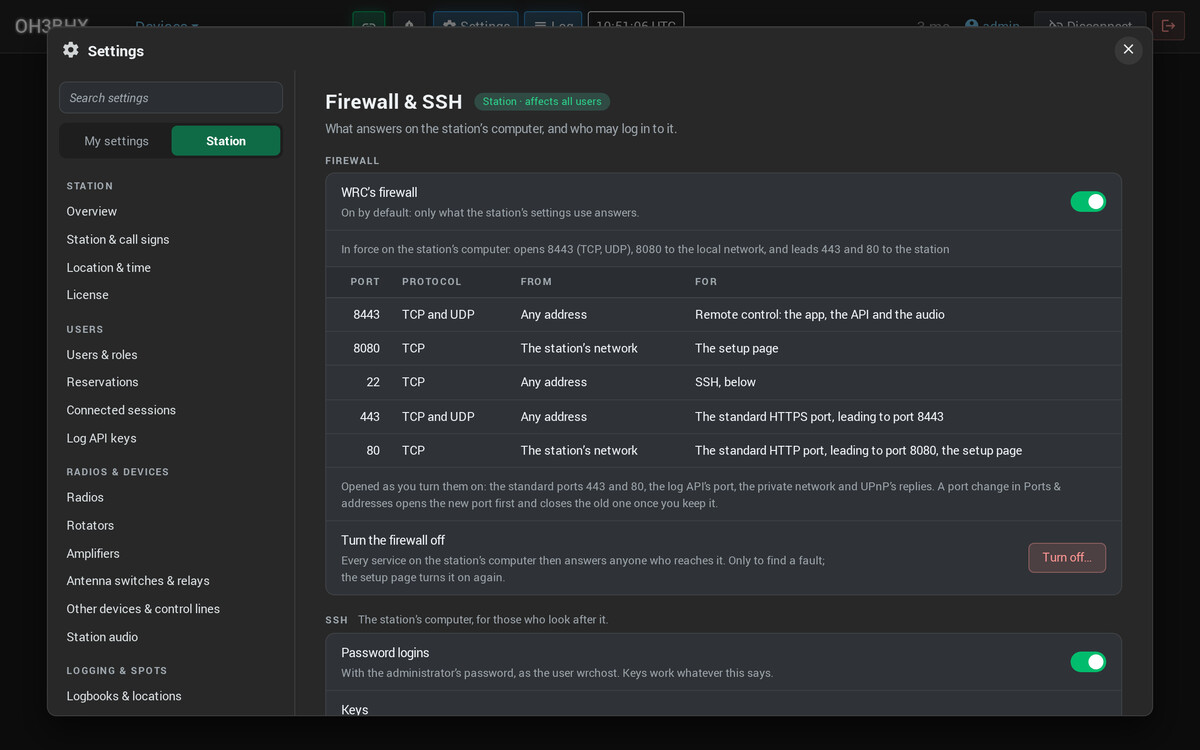Click the 'Password logins' label
Image resolution: width=1200 pixels, height=750 pixels.
[384, 653]
